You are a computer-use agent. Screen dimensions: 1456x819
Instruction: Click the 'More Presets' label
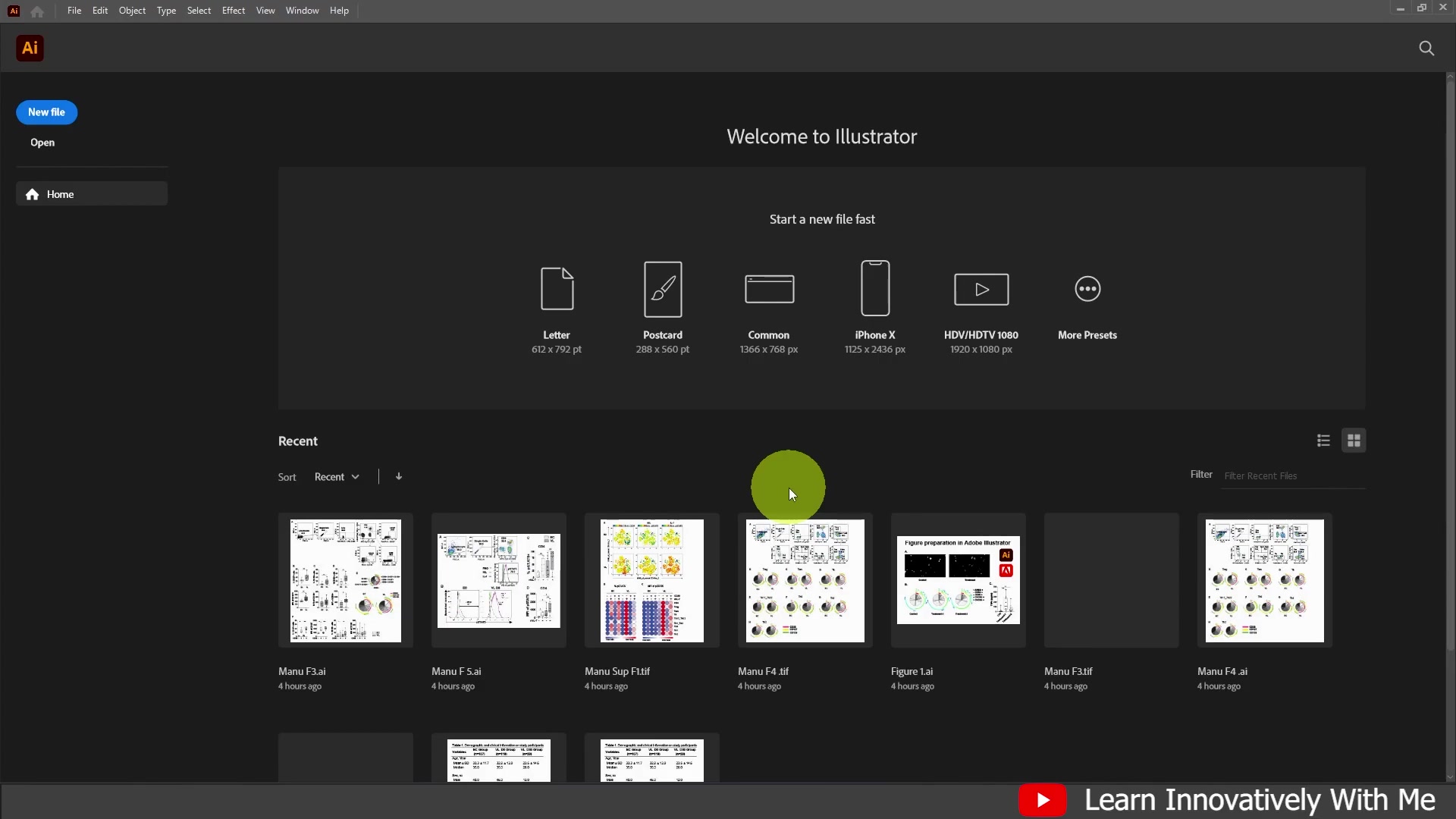tap(1087, 335)
